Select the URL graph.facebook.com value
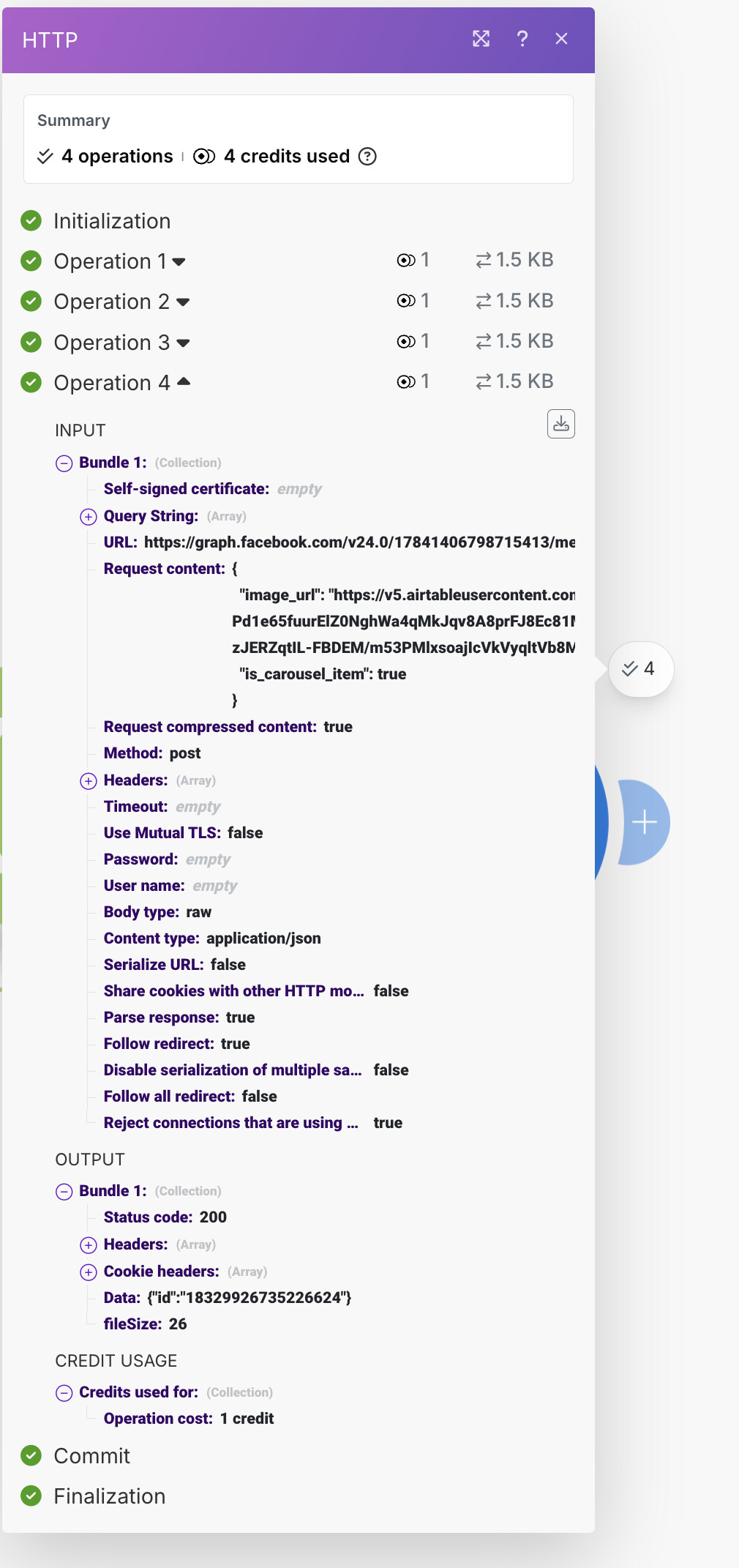Screen dimensions: 739x1568 coord(359,542)
